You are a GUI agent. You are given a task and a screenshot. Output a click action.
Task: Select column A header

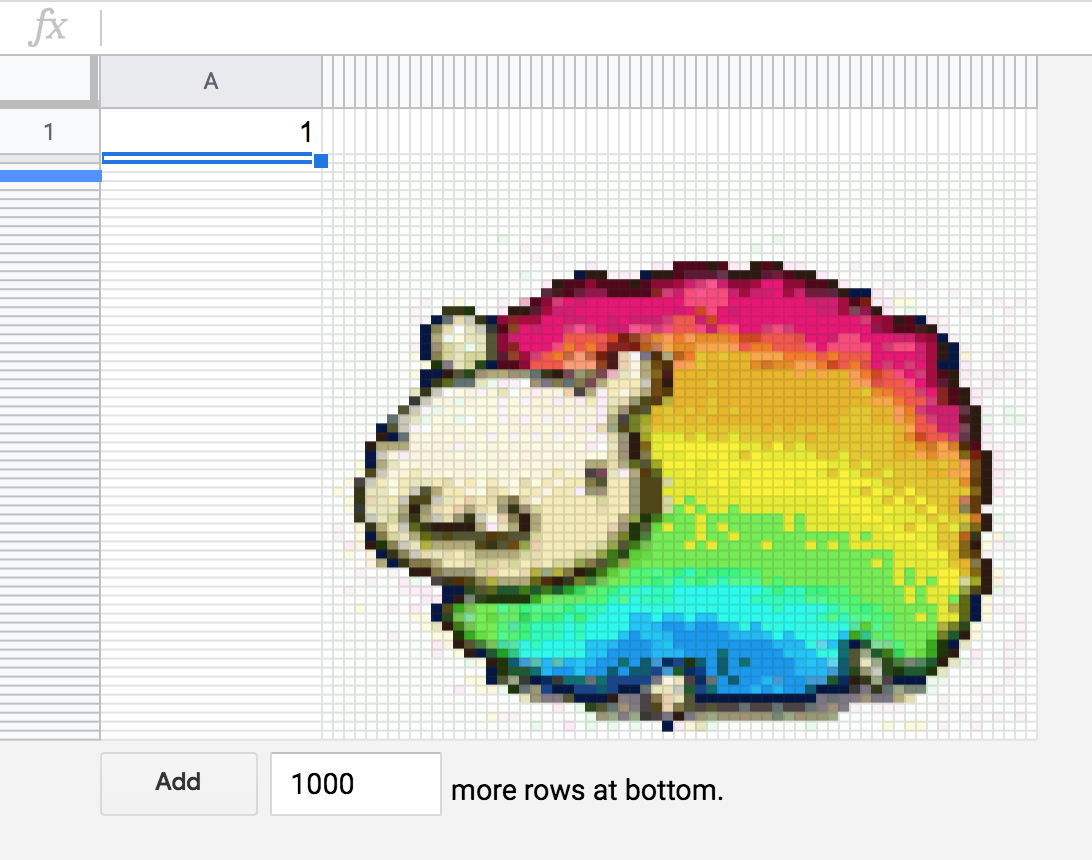pyautogui.click(x=211, y=81)
